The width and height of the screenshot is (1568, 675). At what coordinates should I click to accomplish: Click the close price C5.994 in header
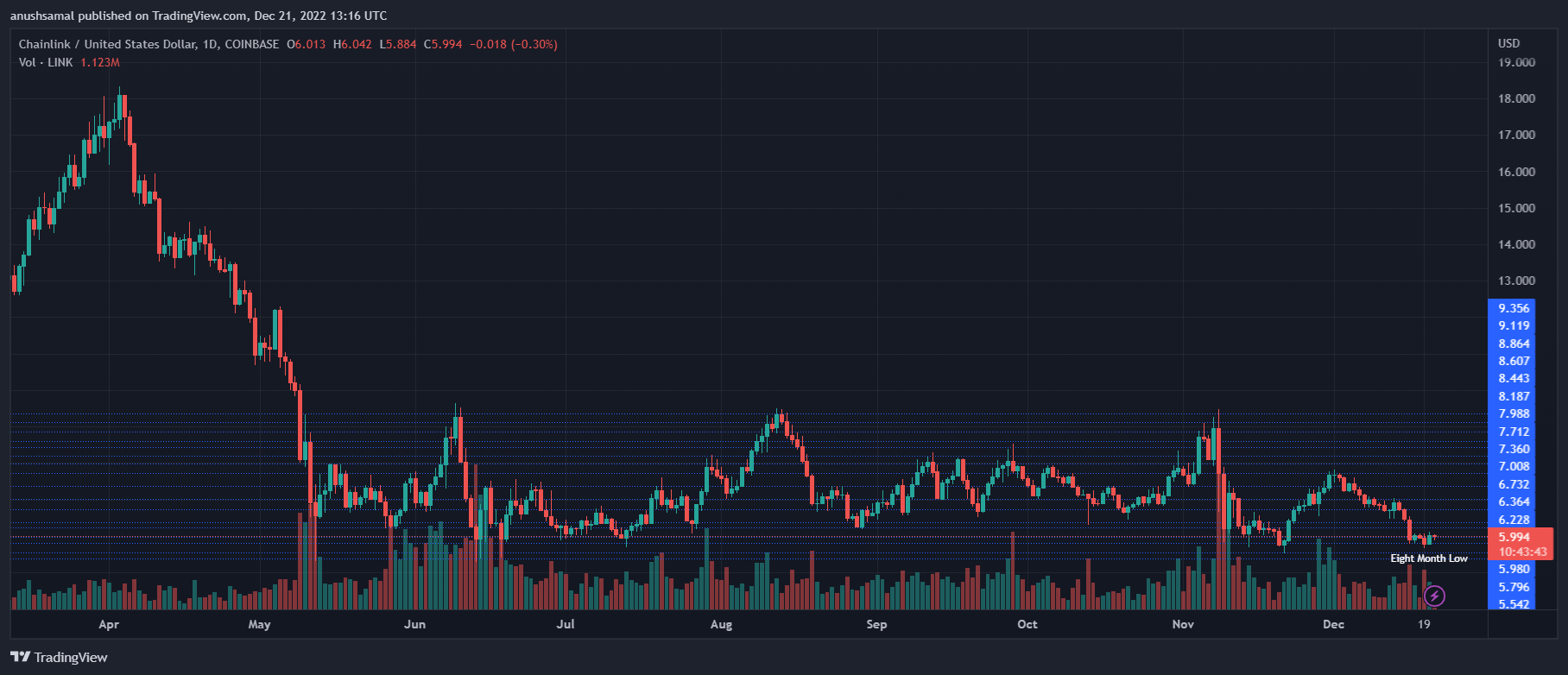coord(443,44)
